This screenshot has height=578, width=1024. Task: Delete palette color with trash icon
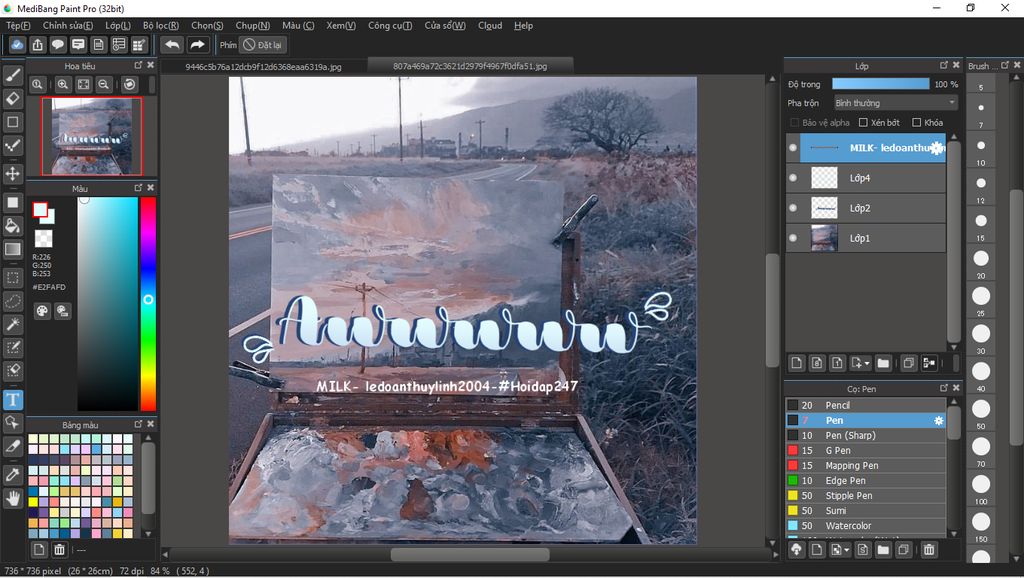[59, 549]
